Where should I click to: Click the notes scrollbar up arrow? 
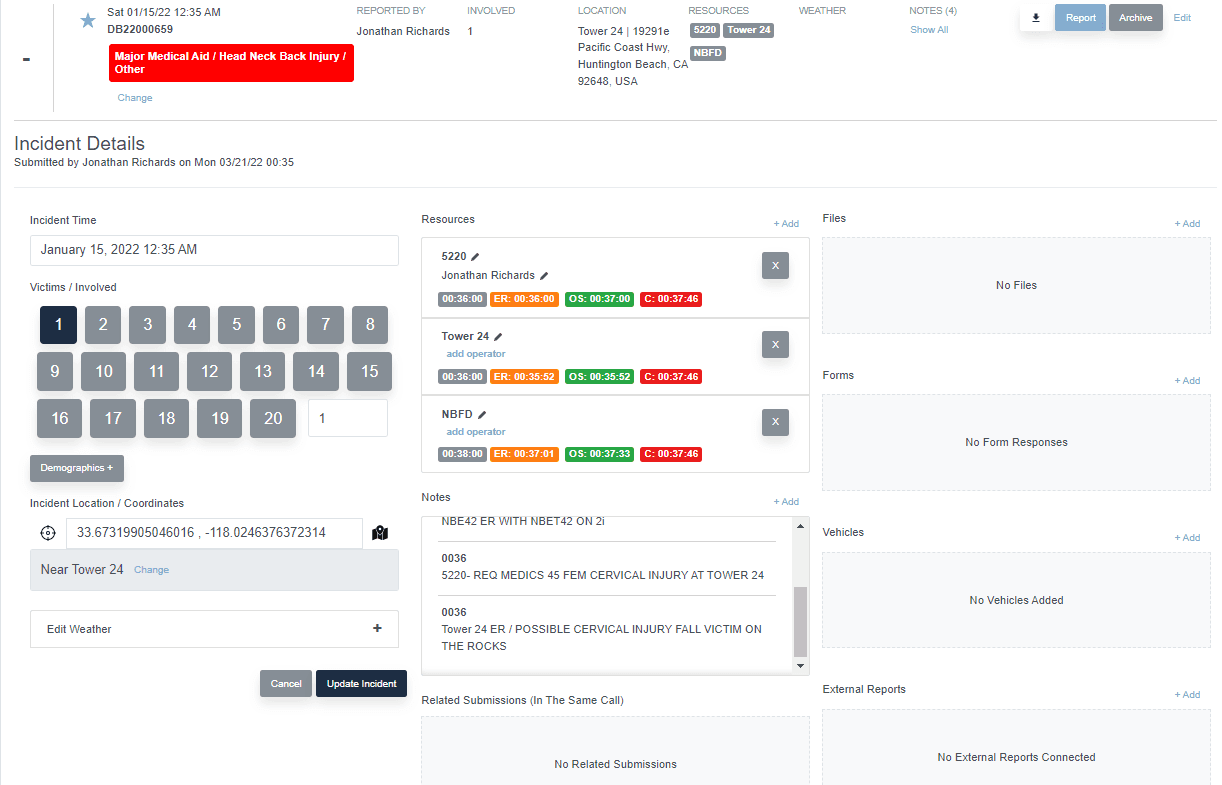coord(800,526)
